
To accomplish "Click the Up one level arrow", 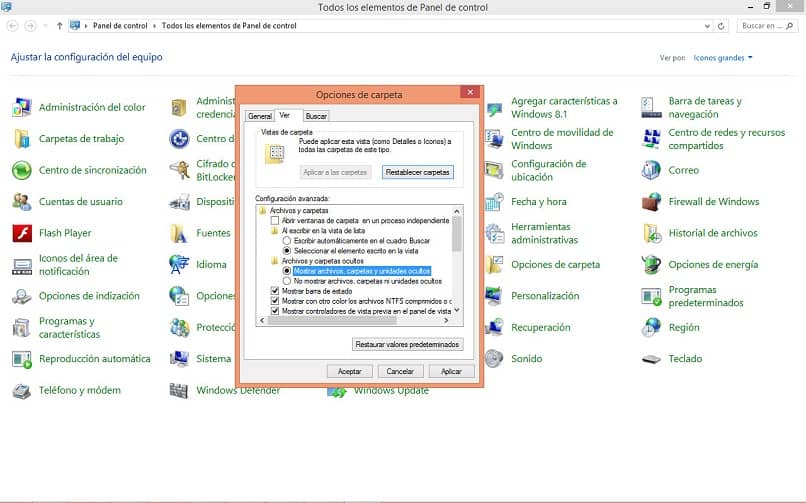I will click(x=59, y=26).
